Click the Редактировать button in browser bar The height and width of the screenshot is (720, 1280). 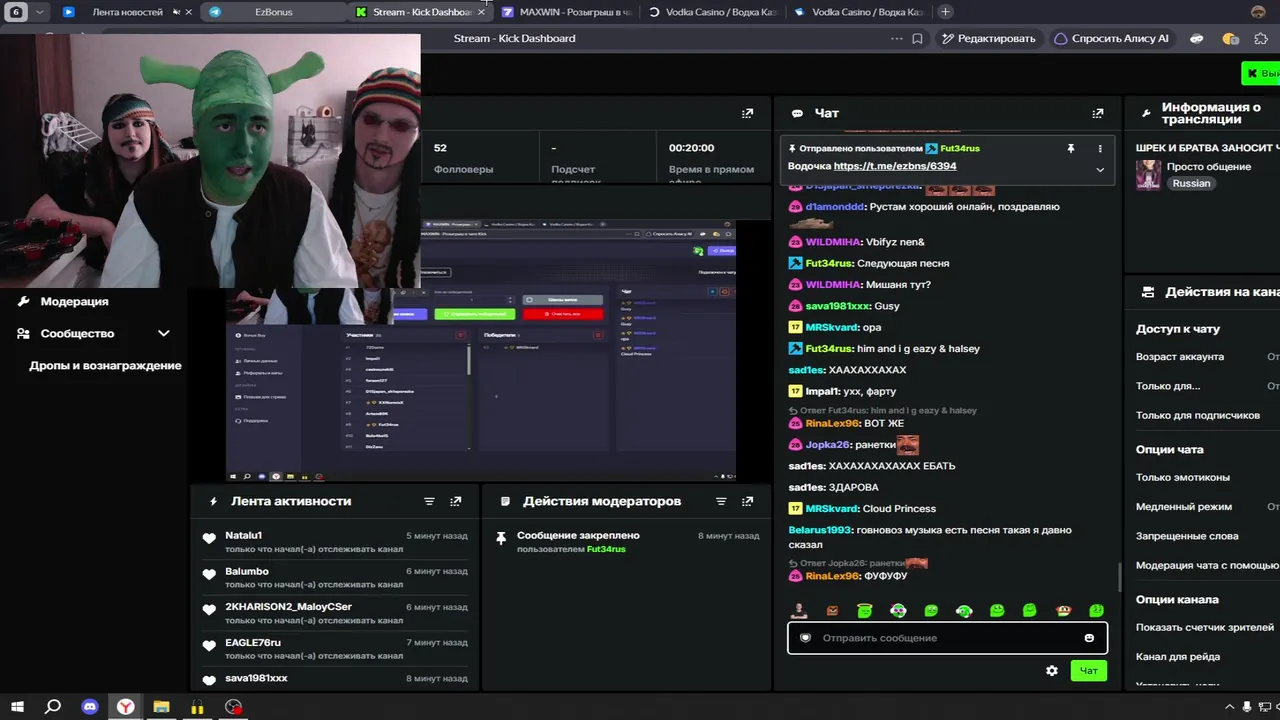pos(987,39)
